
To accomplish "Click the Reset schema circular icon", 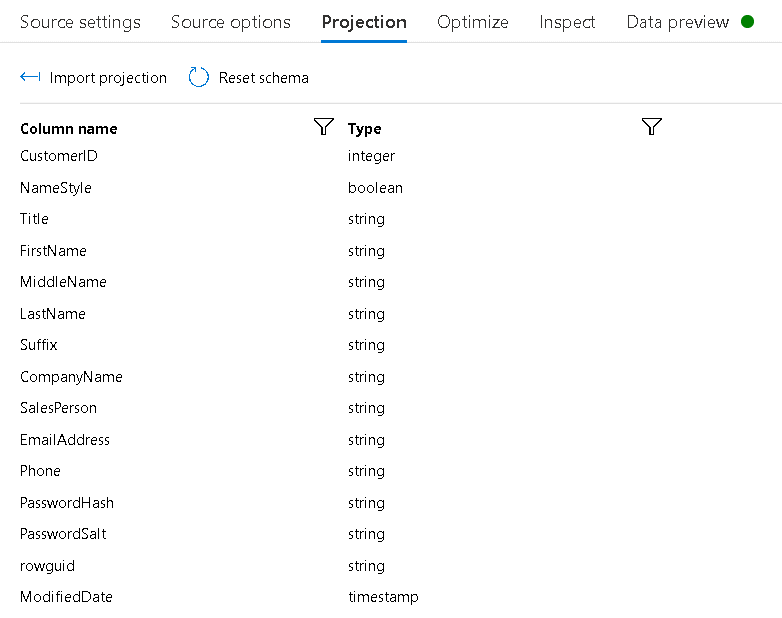I will click(x=198, y=77).
